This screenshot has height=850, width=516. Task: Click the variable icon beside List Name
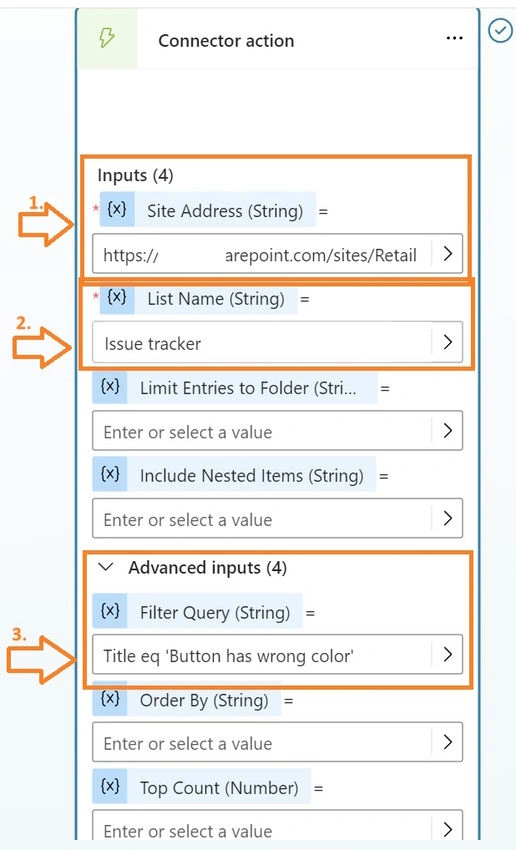click(117, 297)
